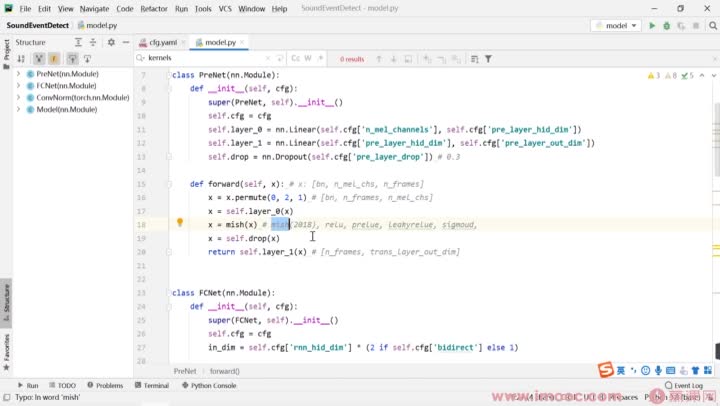
Task: Expand ConvNorm(torch.nn.Module) tree node
Action: click(18, 97)
